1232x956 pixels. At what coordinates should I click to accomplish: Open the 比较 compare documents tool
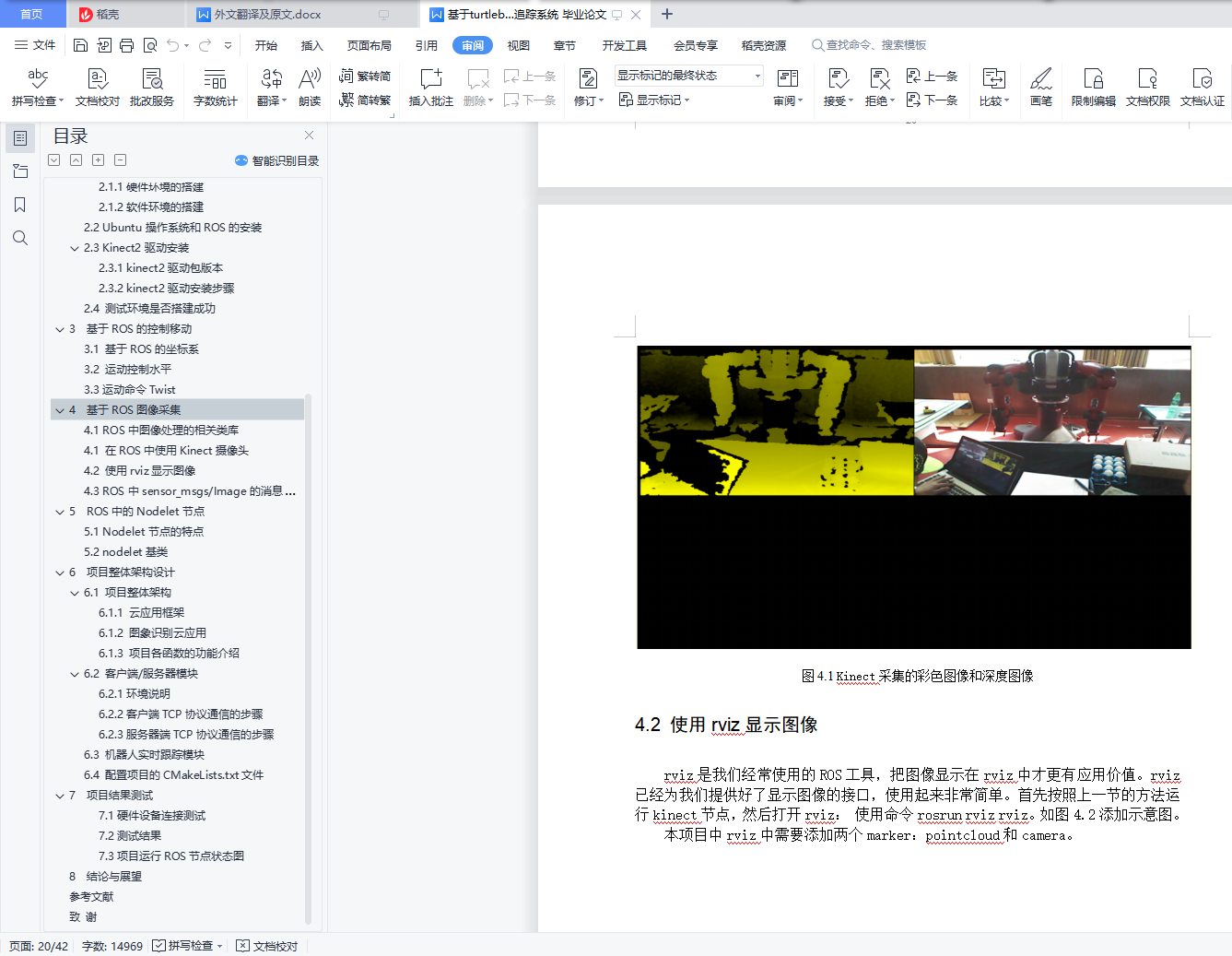pos(994,88)
